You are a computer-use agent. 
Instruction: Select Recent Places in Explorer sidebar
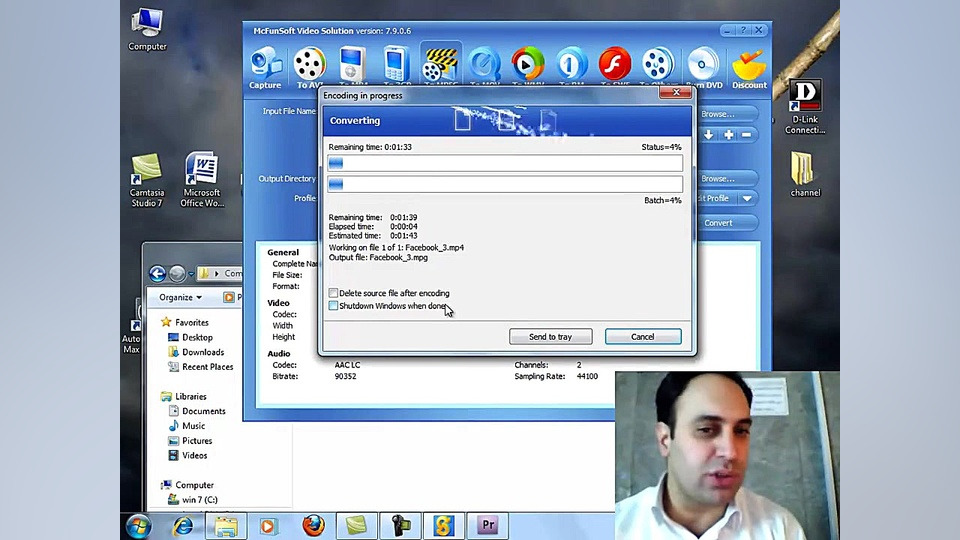pyautogui.click(x=208, y=367)
